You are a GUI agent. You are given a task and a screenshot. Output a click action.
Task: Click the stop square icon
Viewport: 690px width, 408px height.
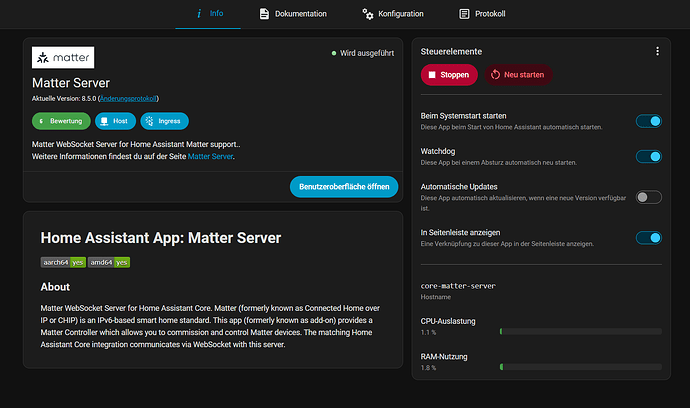(x=432, y=75)
